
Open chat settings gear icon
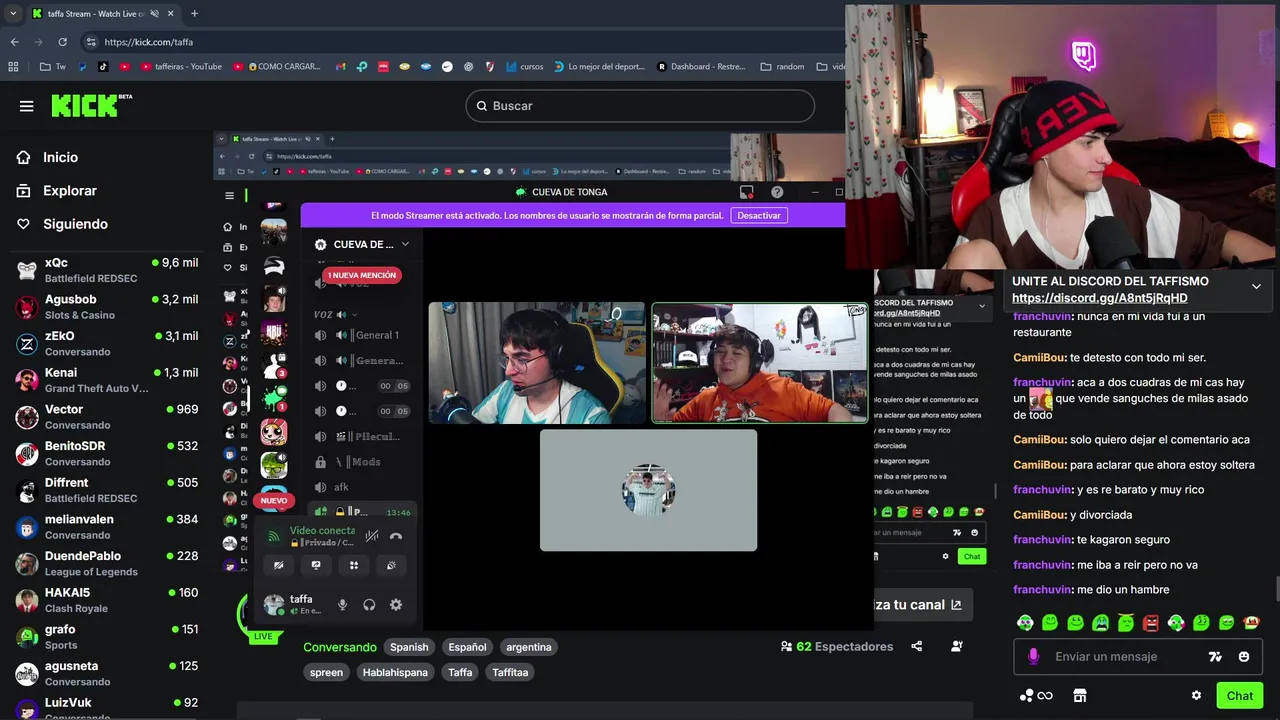click(x=1196, y=696)
